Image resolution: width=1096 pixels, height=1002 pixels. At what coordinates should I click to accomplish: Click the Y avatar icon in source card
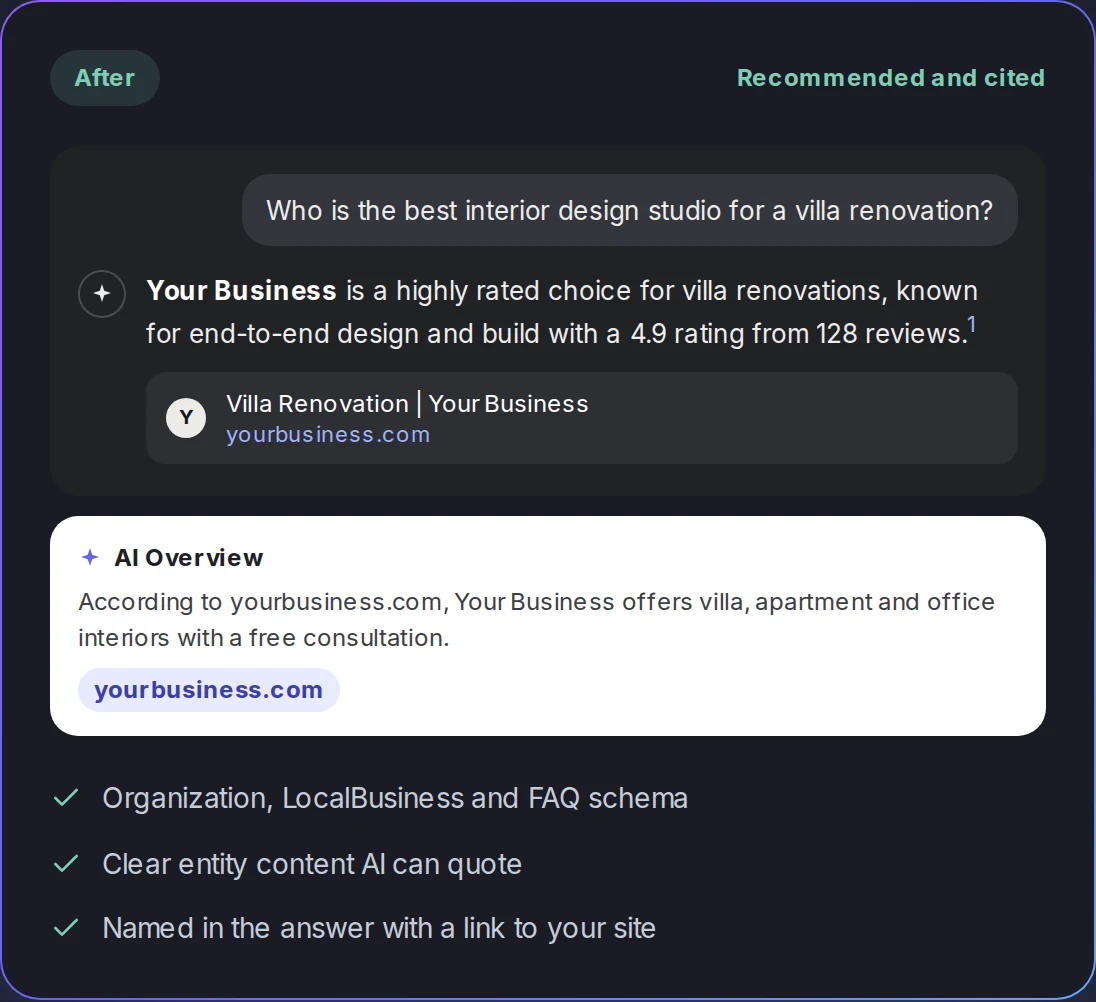click(186, 418)
